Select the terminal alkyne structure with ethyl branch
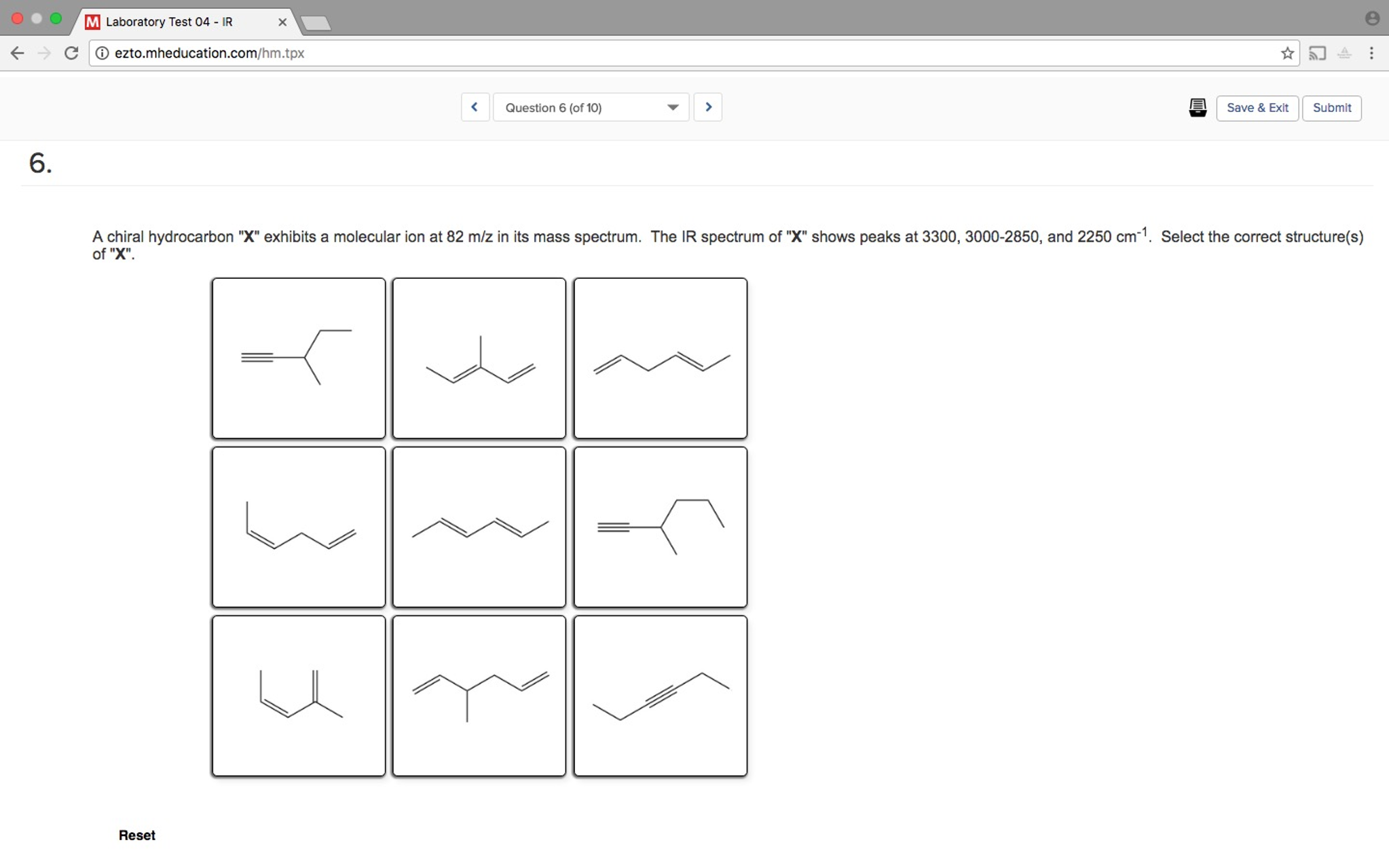The width and height of the screenshot is (1389, 868). [x=299, y=358]
